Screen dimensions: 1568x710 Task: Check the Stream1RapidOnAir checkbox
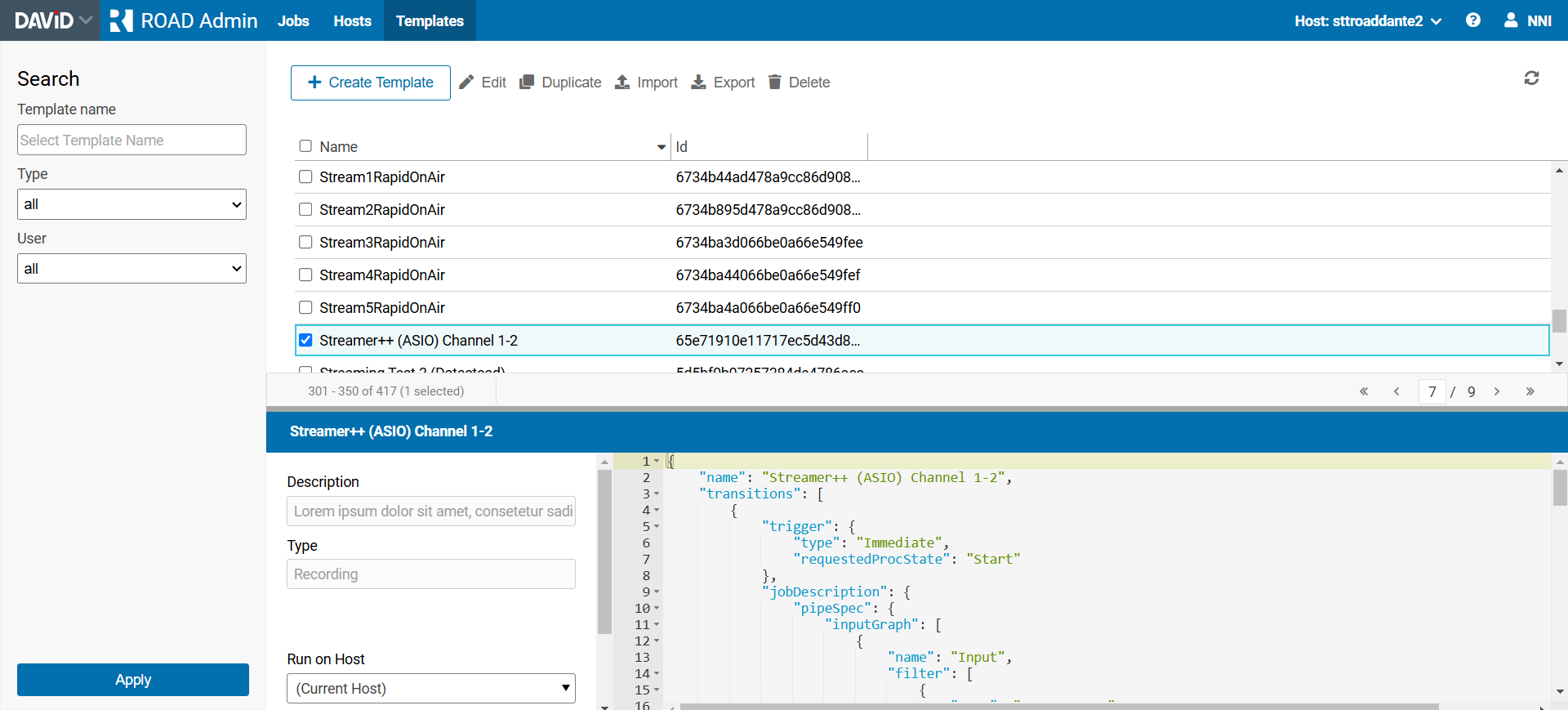click(305, 177)
